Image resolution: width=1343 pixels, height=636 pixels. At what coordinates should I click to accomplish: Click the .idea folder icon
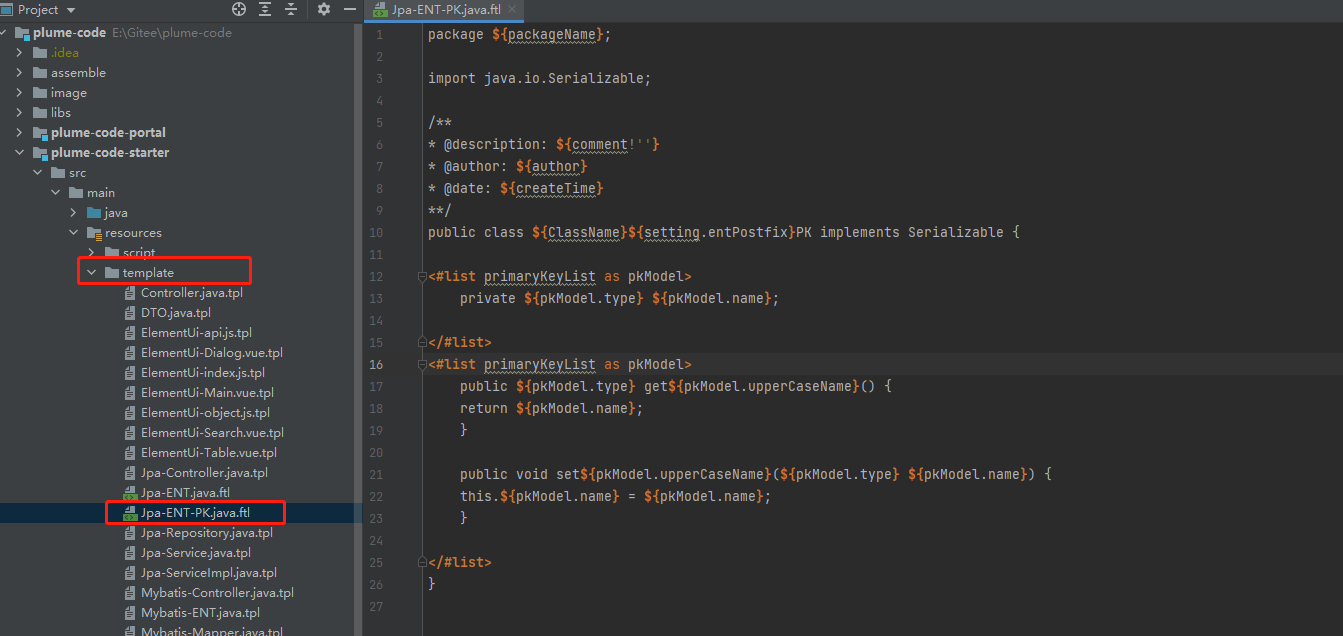point(40,53)
